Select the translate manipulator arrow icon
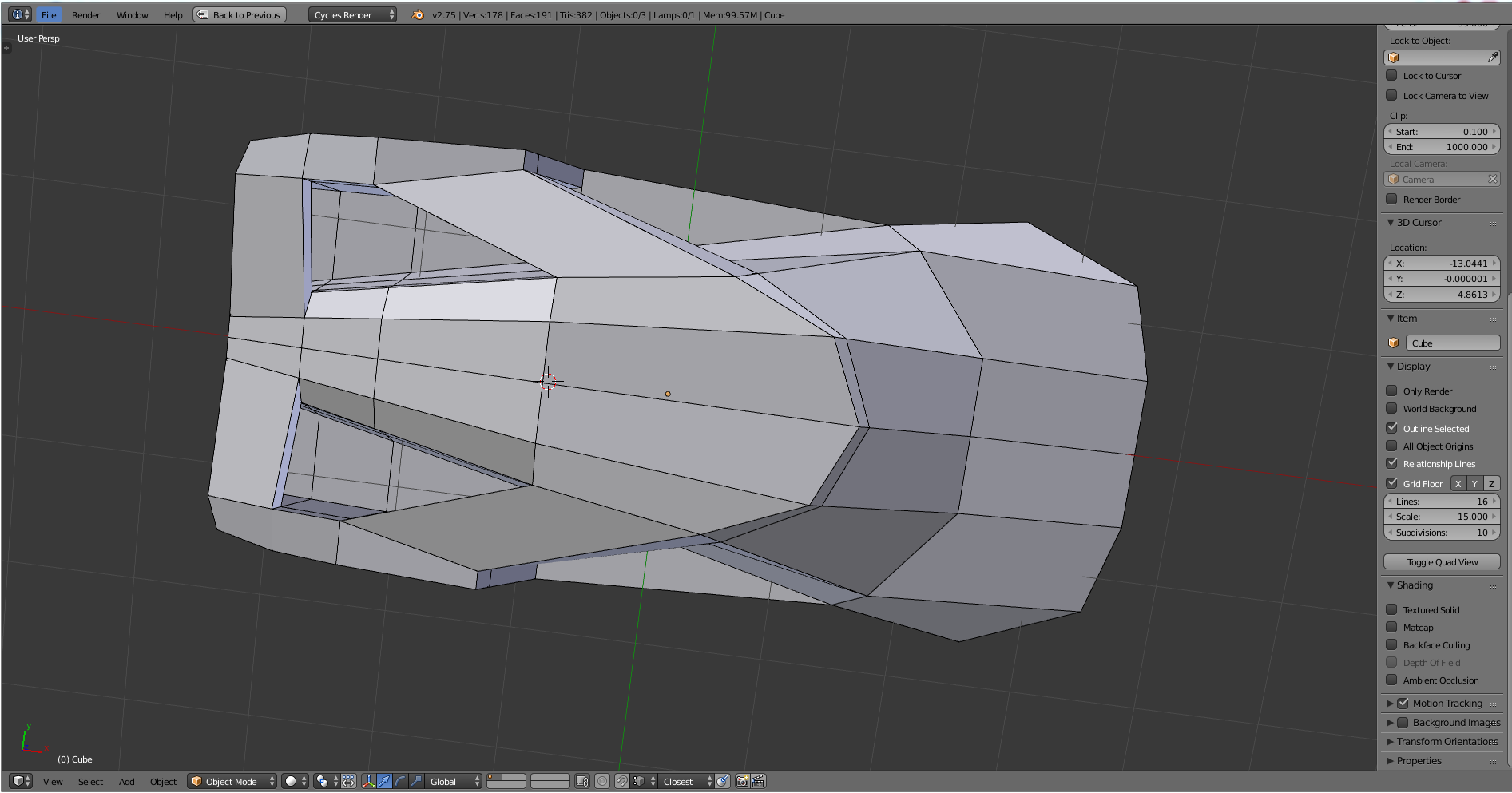Viewport: 1512px width, 793px height. pyautogui.click(x=384, y=781)
